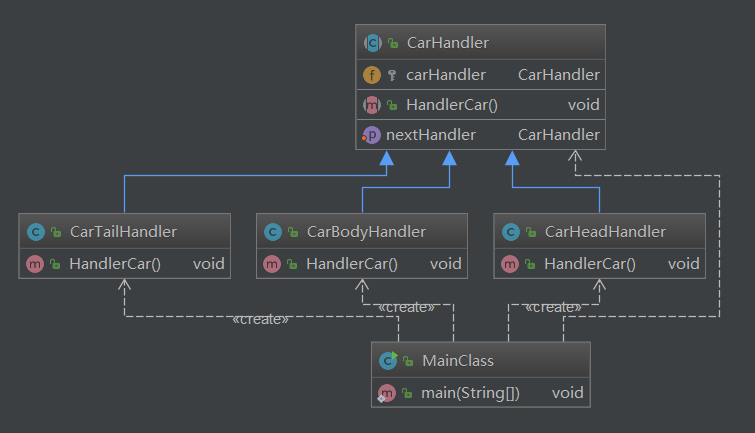This screenshot has width=755, height=433.
Task: Click the CarBodyHandler class icon
Action: click(272, 232)
